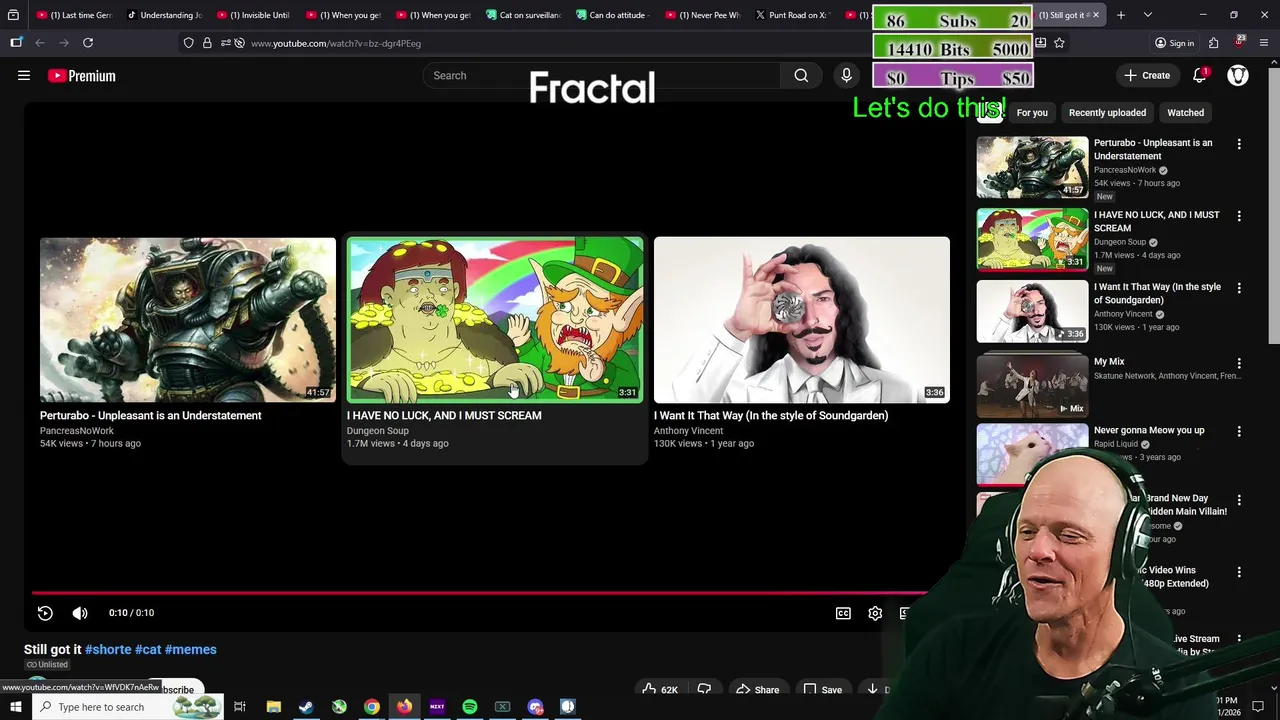The height and width of the screenshot is (720, 1280).
Task: Reload the page in the browser toolbar
Action: click(88, 43)
